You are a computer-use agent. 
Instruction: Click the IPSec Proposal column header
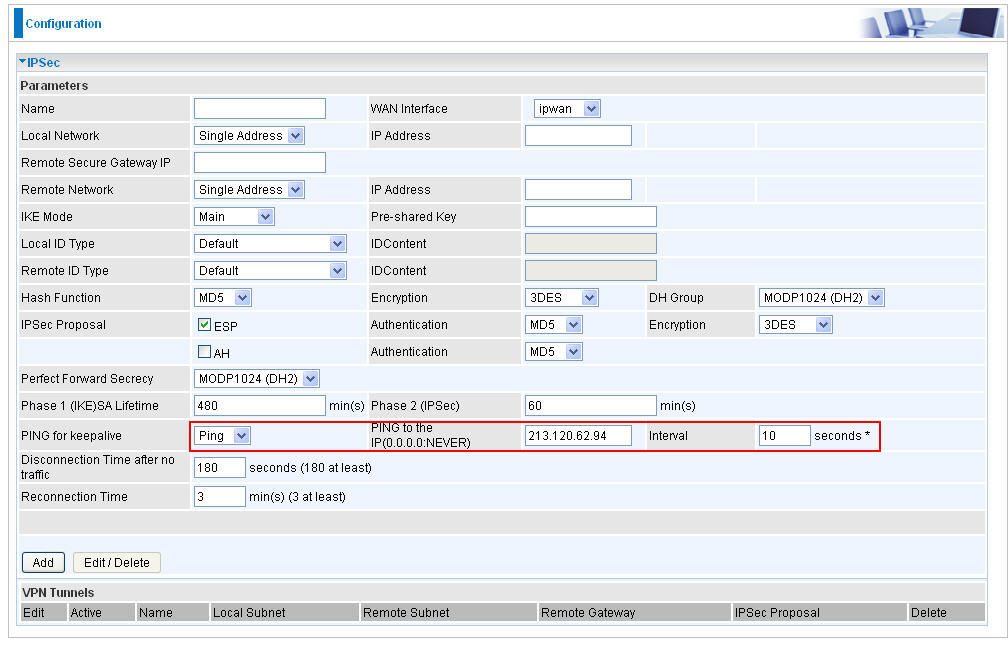pos(777,613)
